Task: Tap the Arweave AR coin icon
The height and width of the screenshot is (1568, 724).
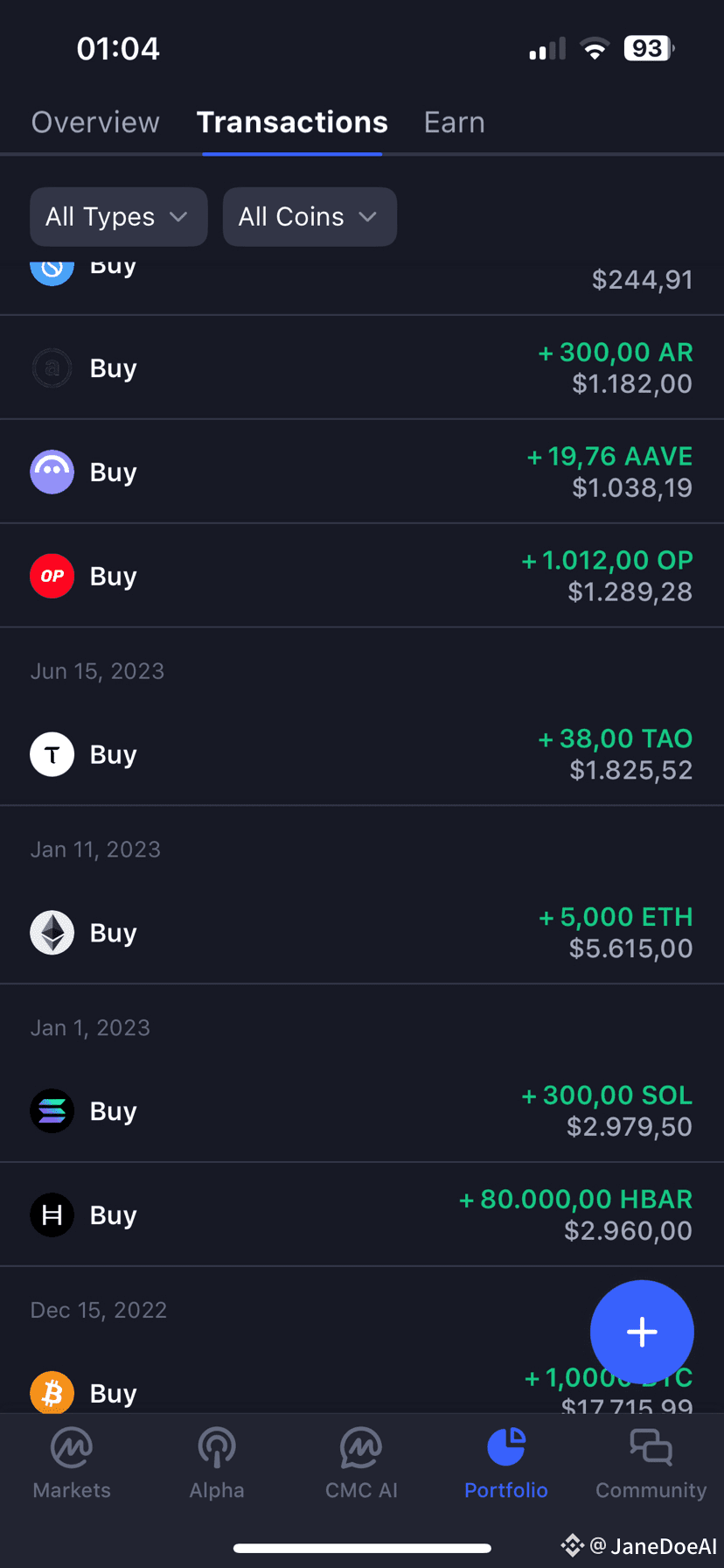Action: (x=52, y=368)
